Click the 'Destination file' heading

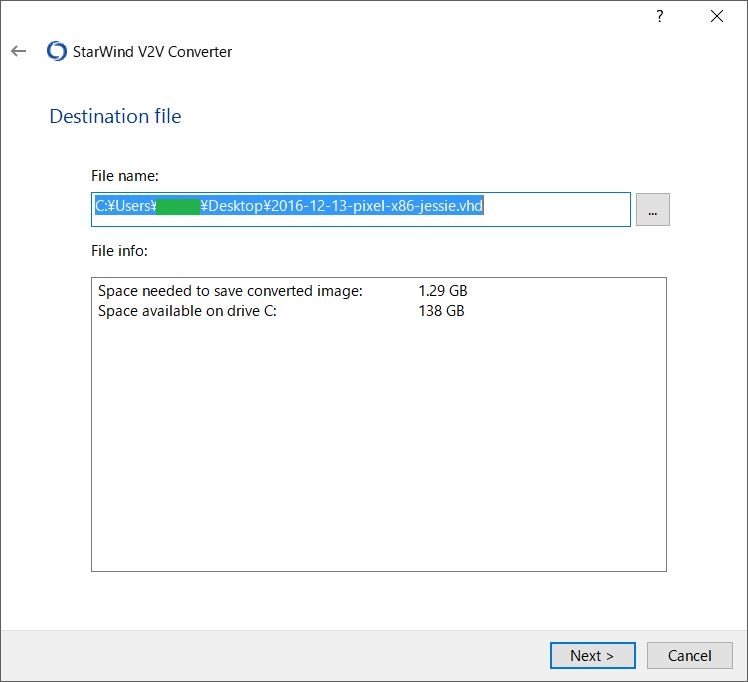pos(115,116)
